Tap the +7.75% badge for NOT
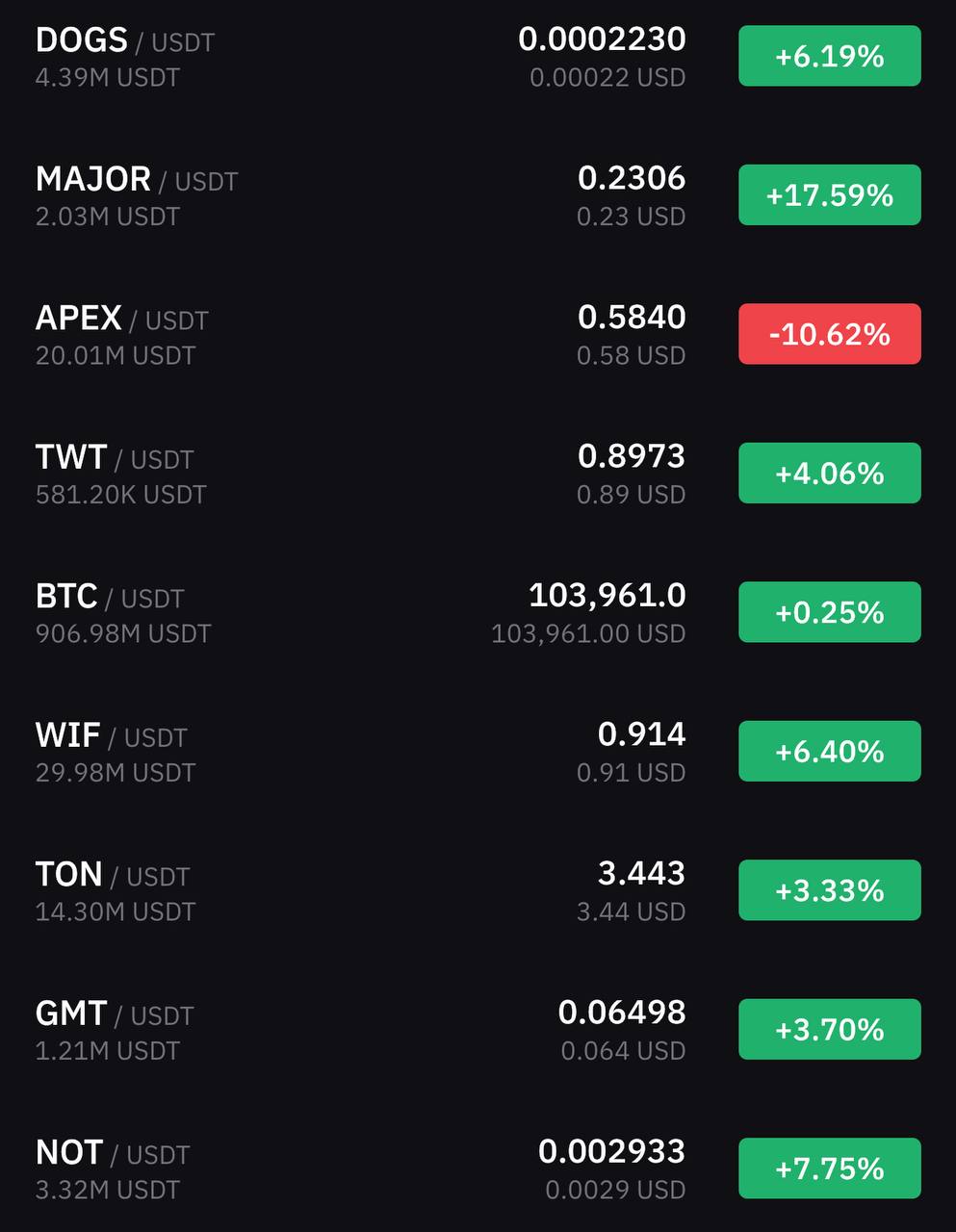The width and height of the screenshot is (956, 1232). (830, 1168)
